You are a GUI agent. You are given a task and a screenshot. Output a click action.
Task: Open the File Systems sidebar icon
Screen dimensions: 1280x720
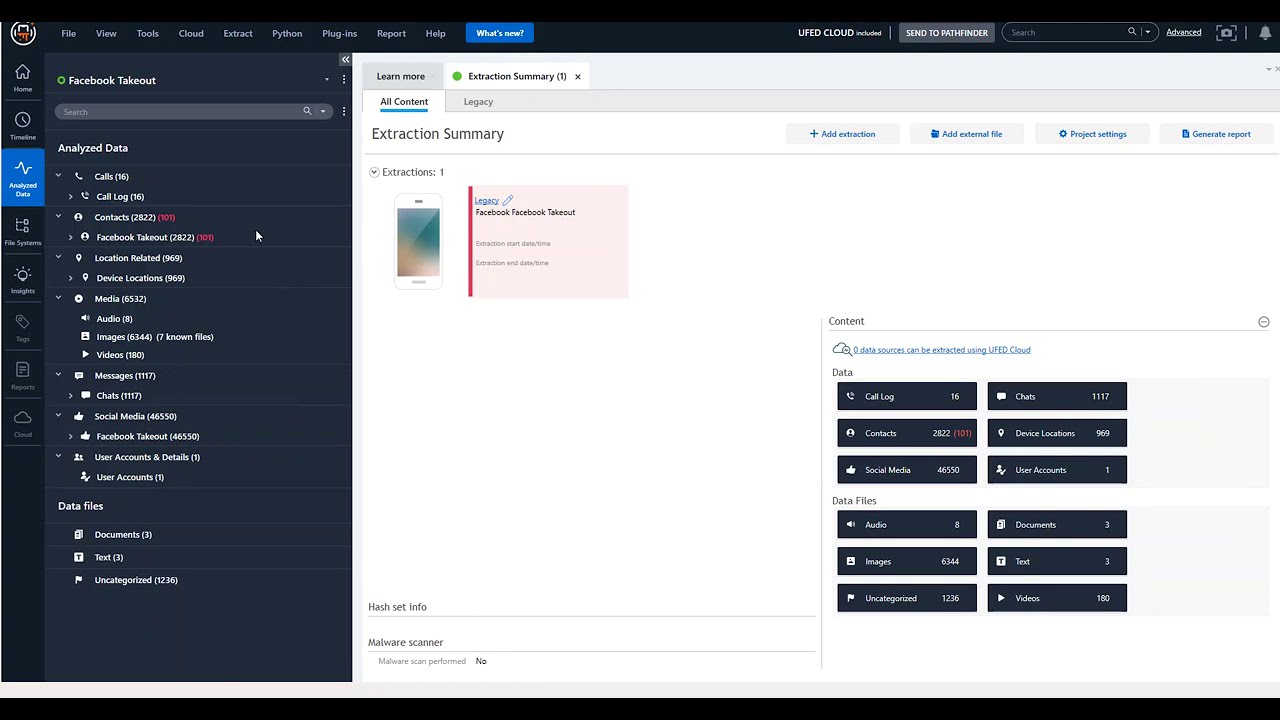pos(22,231)
